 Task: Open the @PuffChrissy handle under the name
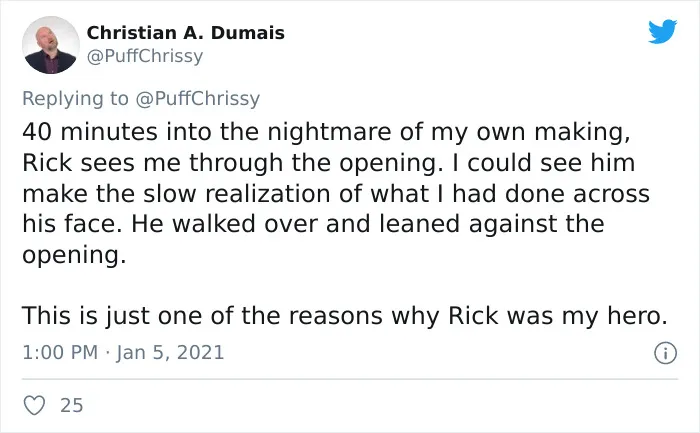pos(145,56)
